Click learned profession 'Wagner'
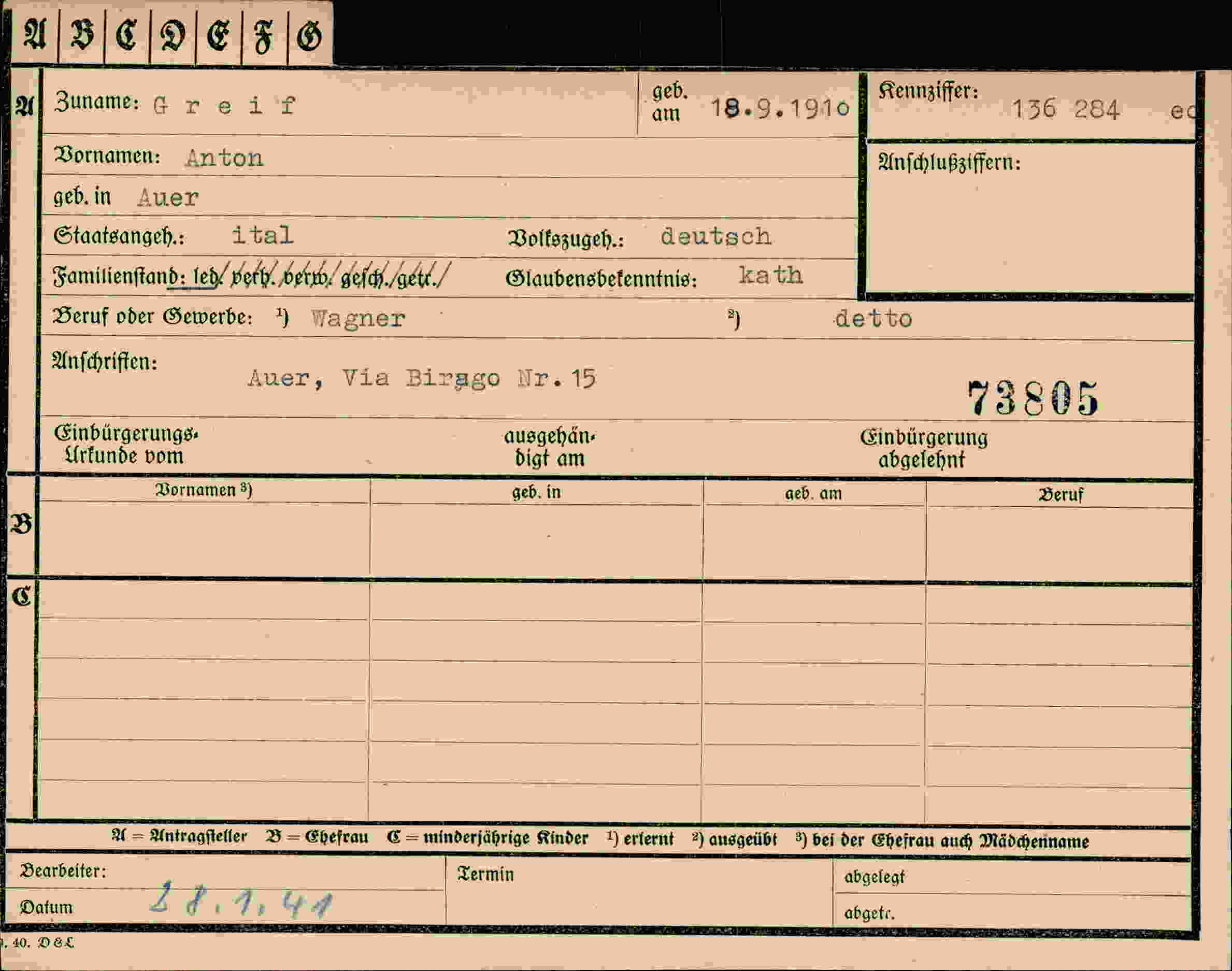This screenshot has width=1232, height=971. coord(358,318)
